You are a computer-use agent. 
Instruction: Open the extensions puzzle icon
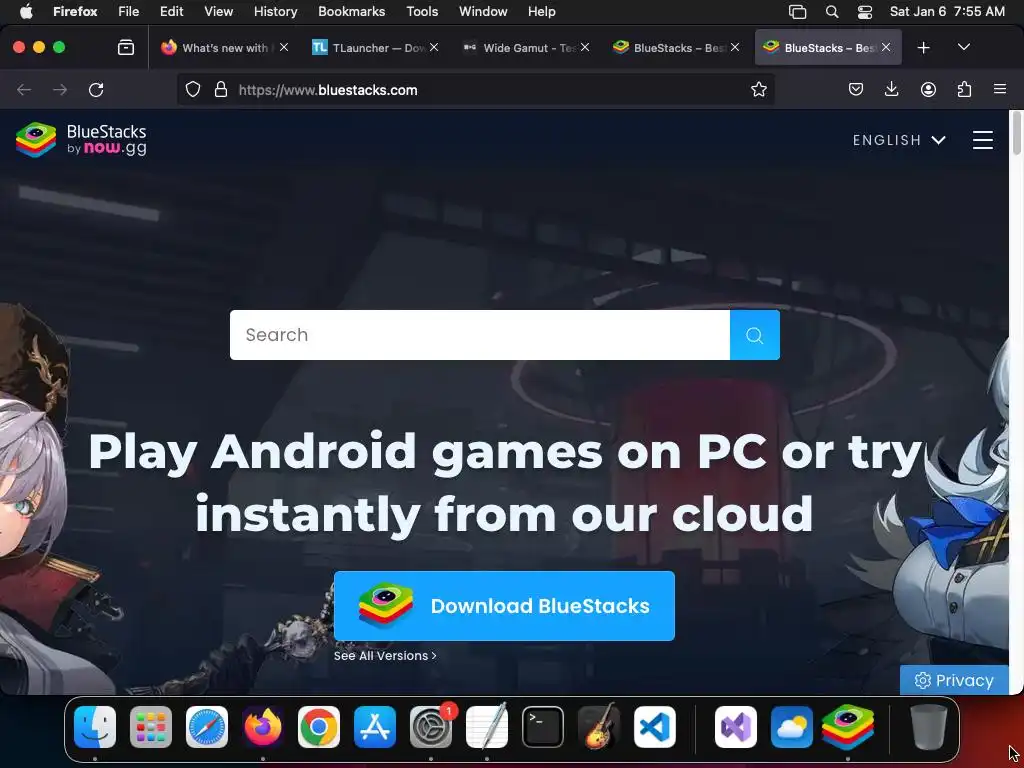pyautogui.click(x=964, y=89)
